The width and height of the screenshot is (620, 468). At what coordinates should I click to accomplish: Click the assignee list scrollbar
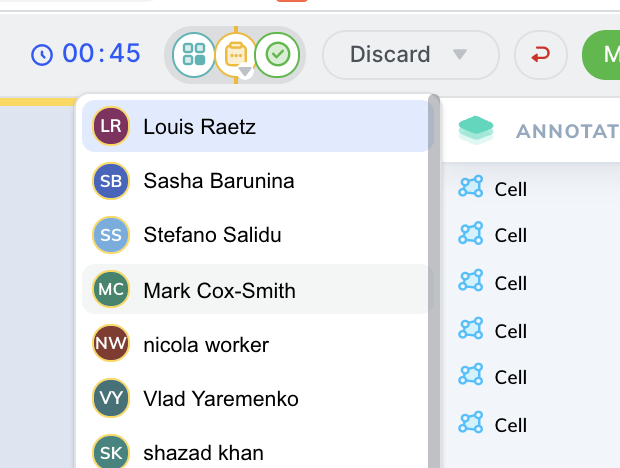coord(434,281)
